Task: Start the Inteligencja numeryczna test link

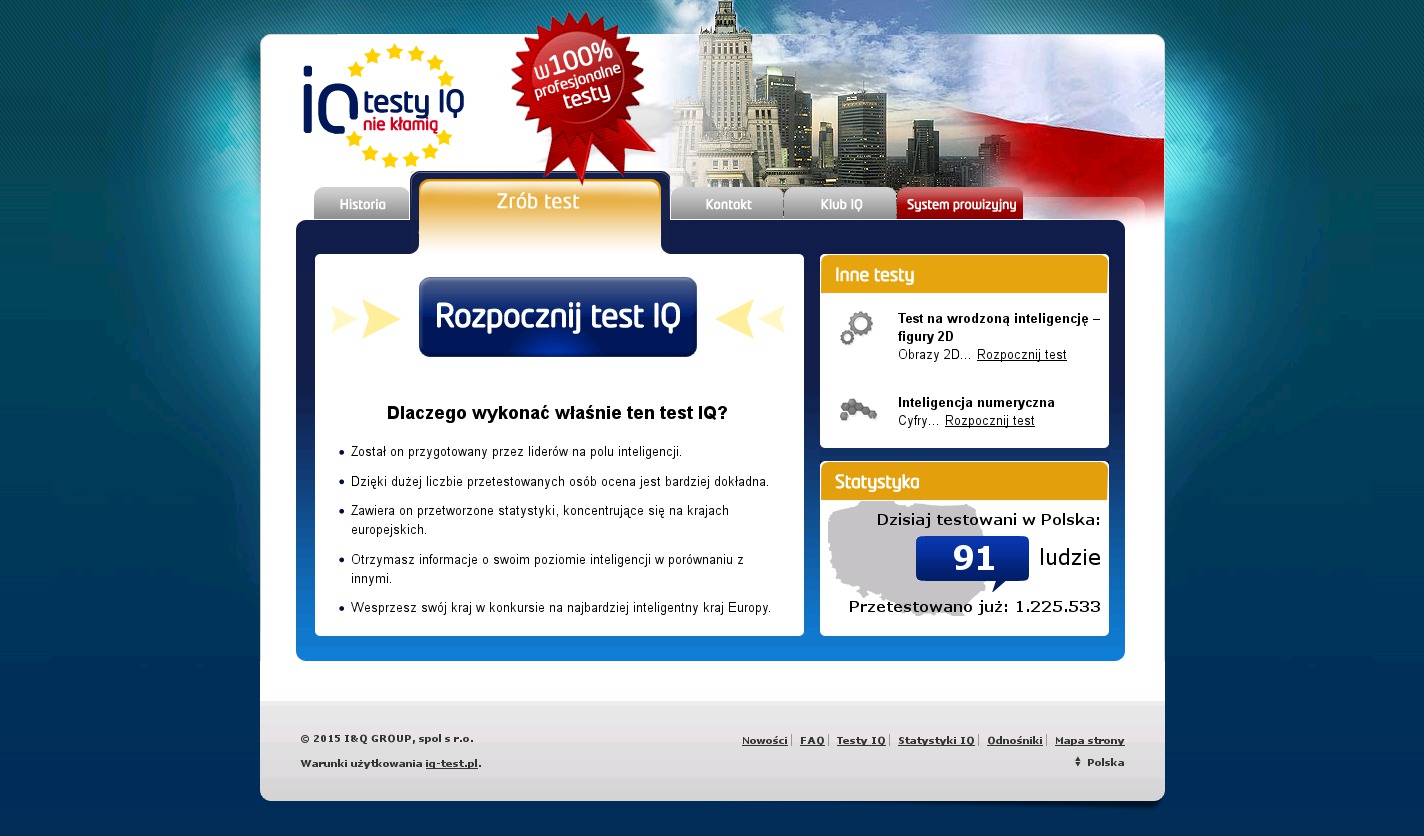Action: pos(989,421)
